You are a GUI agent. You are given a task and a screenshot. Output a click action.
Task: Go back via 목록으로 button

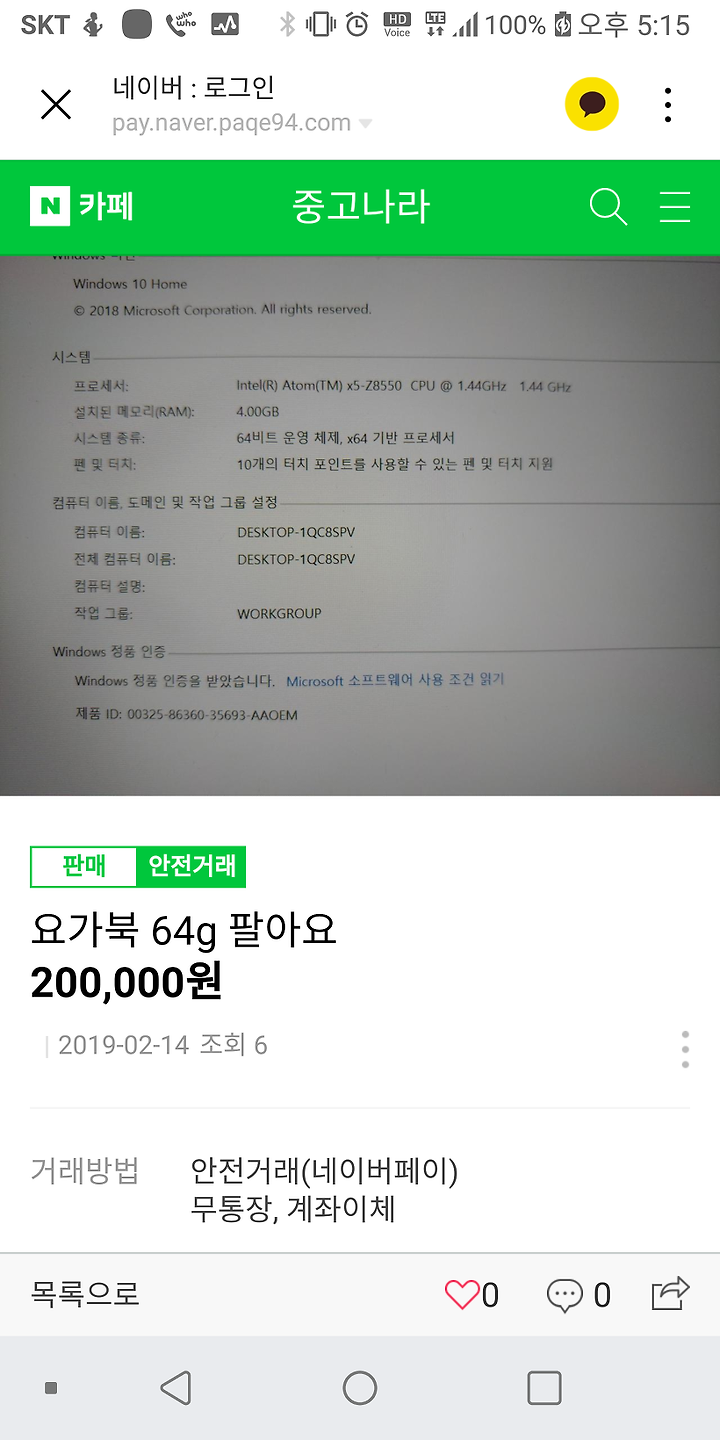tap(85, 1294)
